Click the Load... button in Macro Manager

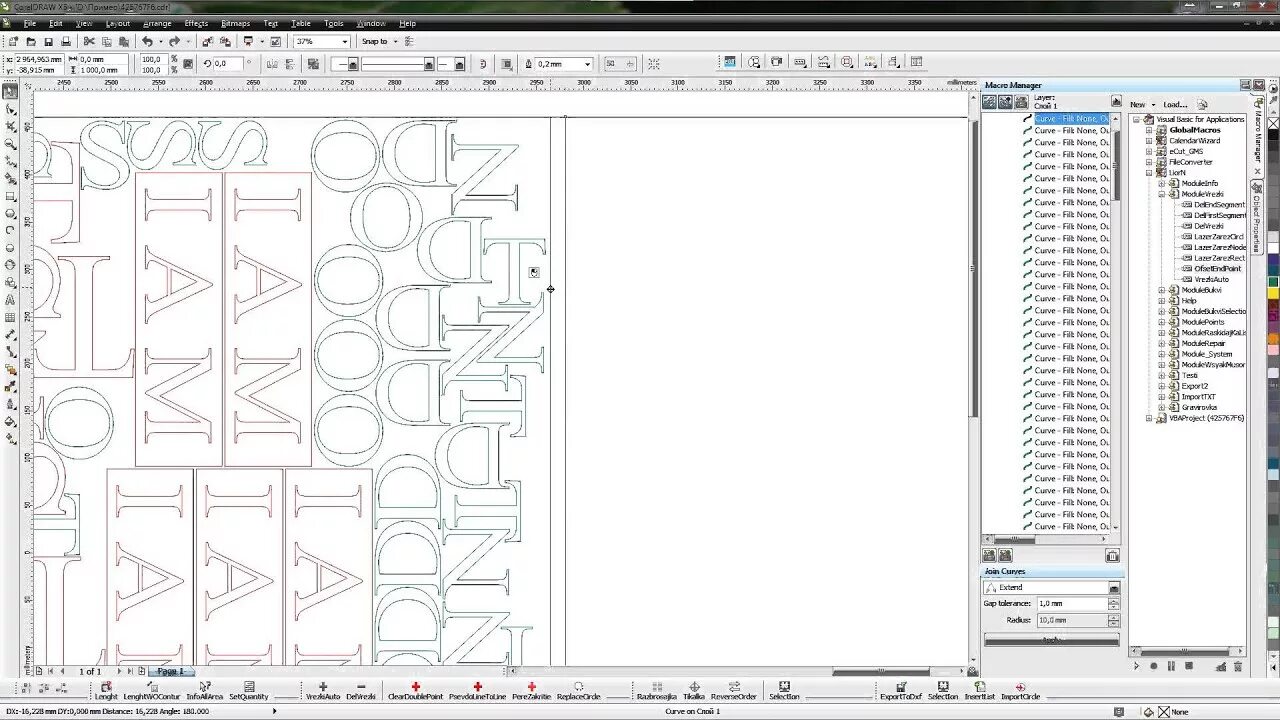point(1175,104)
